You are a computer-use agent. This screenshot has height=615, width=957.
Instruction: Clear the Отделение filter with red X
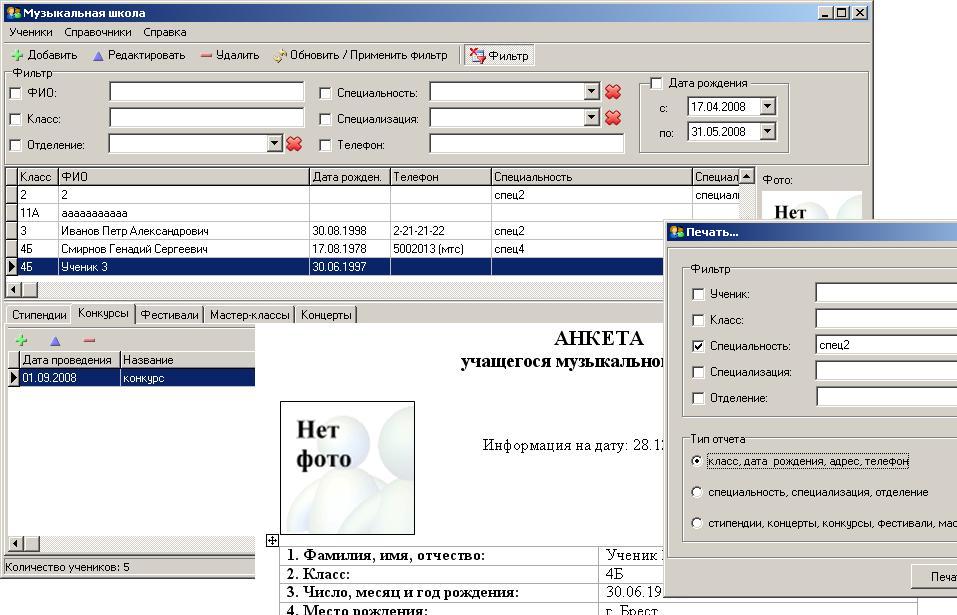(x=294, y=144)
